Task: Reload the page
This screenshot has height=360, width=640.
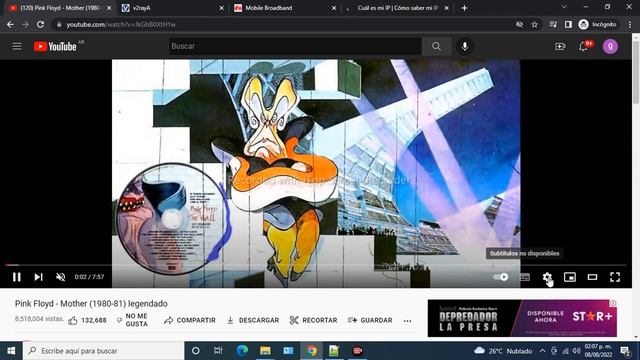Action: click(40, 24)
